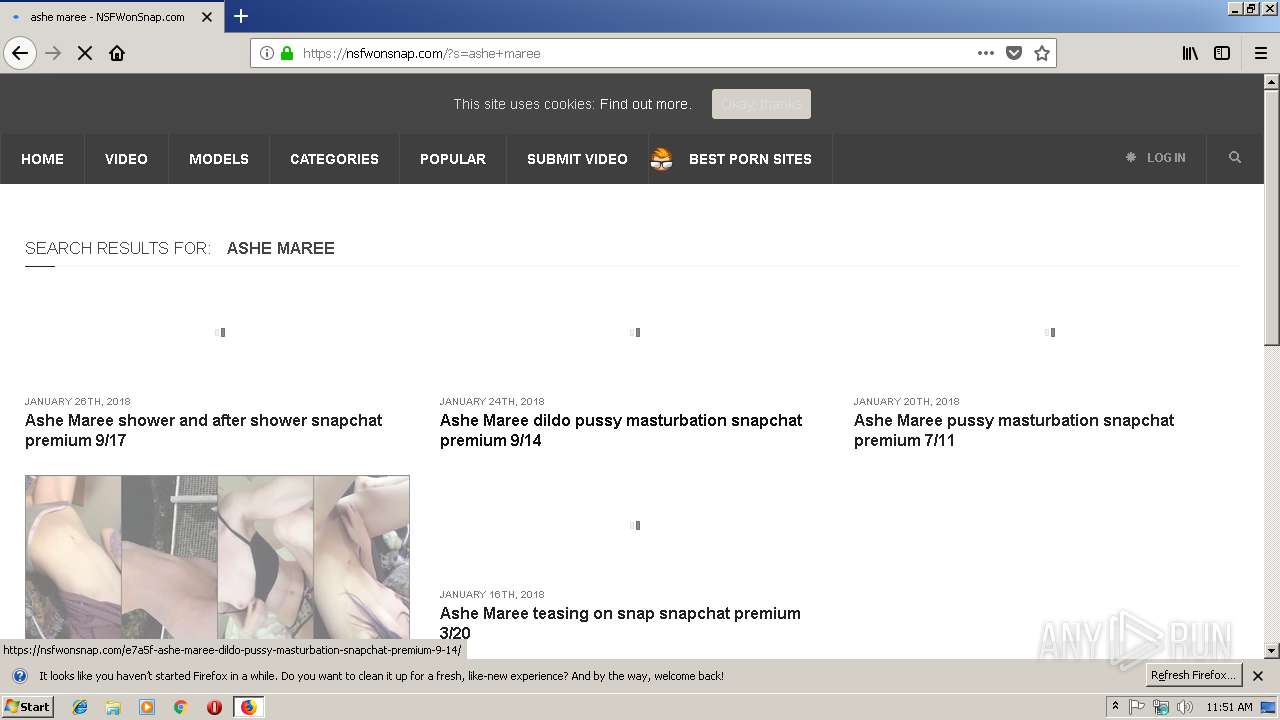
Task: Dismiss the Firefox refresh notification bar
Action: (x=1258, y=676)
